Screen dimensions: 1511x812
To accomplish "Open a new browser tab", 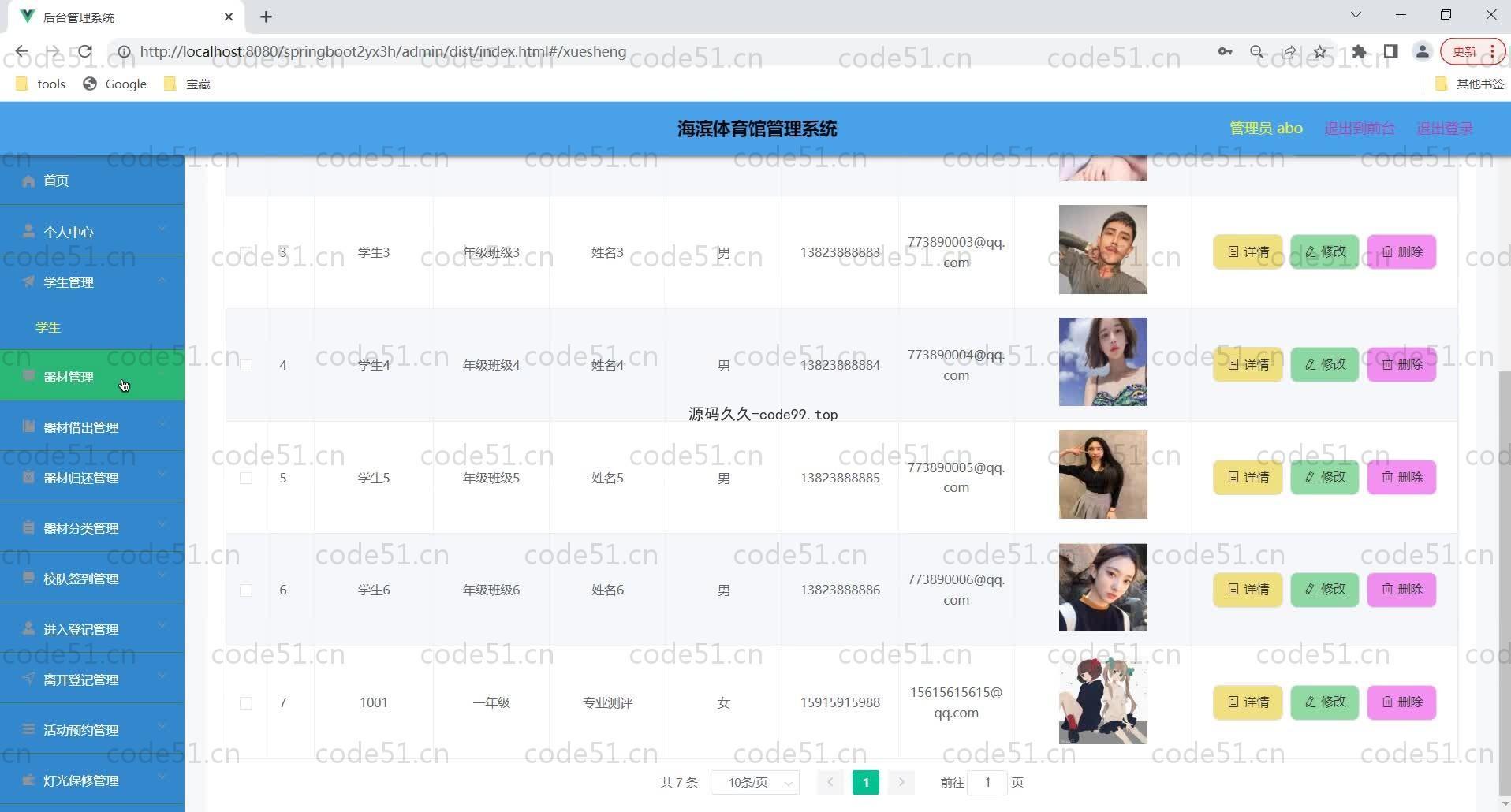I will click(267, 17).
